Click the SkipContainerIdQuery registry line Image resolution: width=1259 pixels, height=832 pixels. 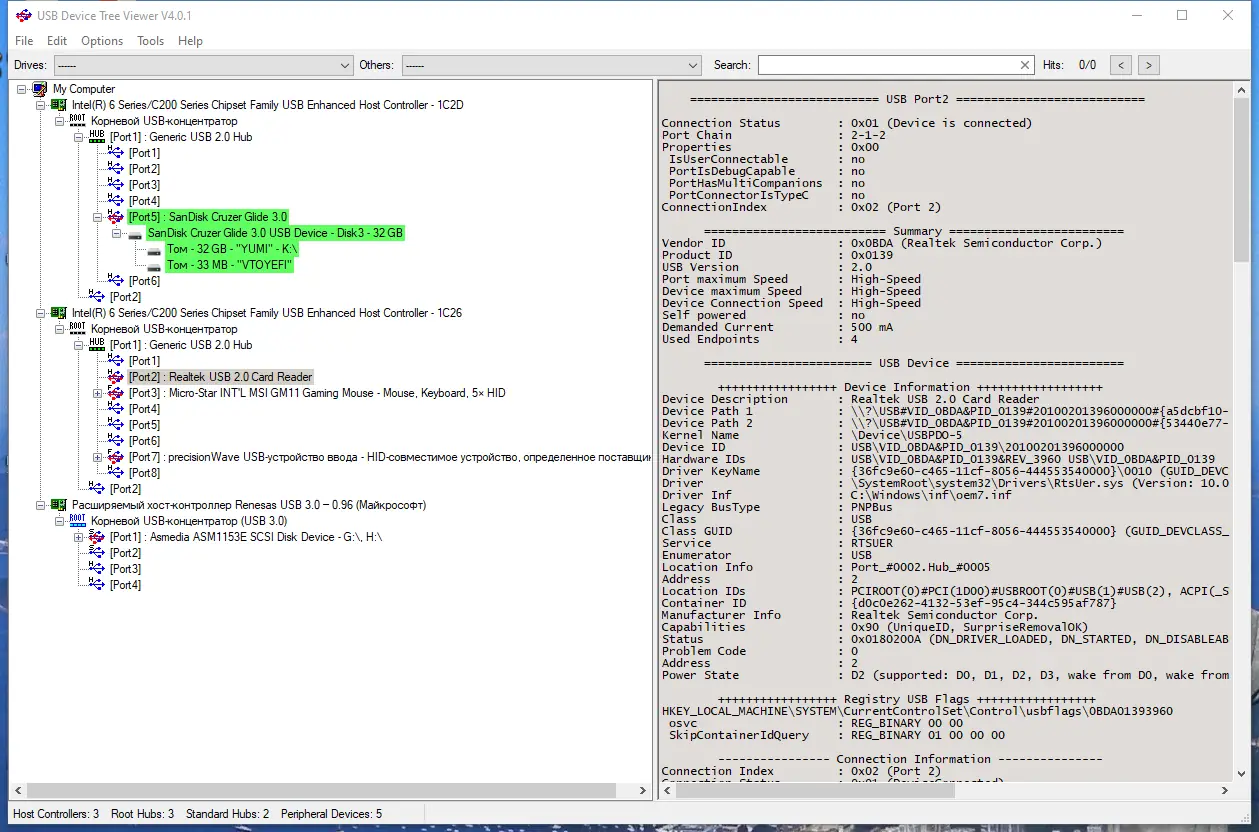click(837, 735)
